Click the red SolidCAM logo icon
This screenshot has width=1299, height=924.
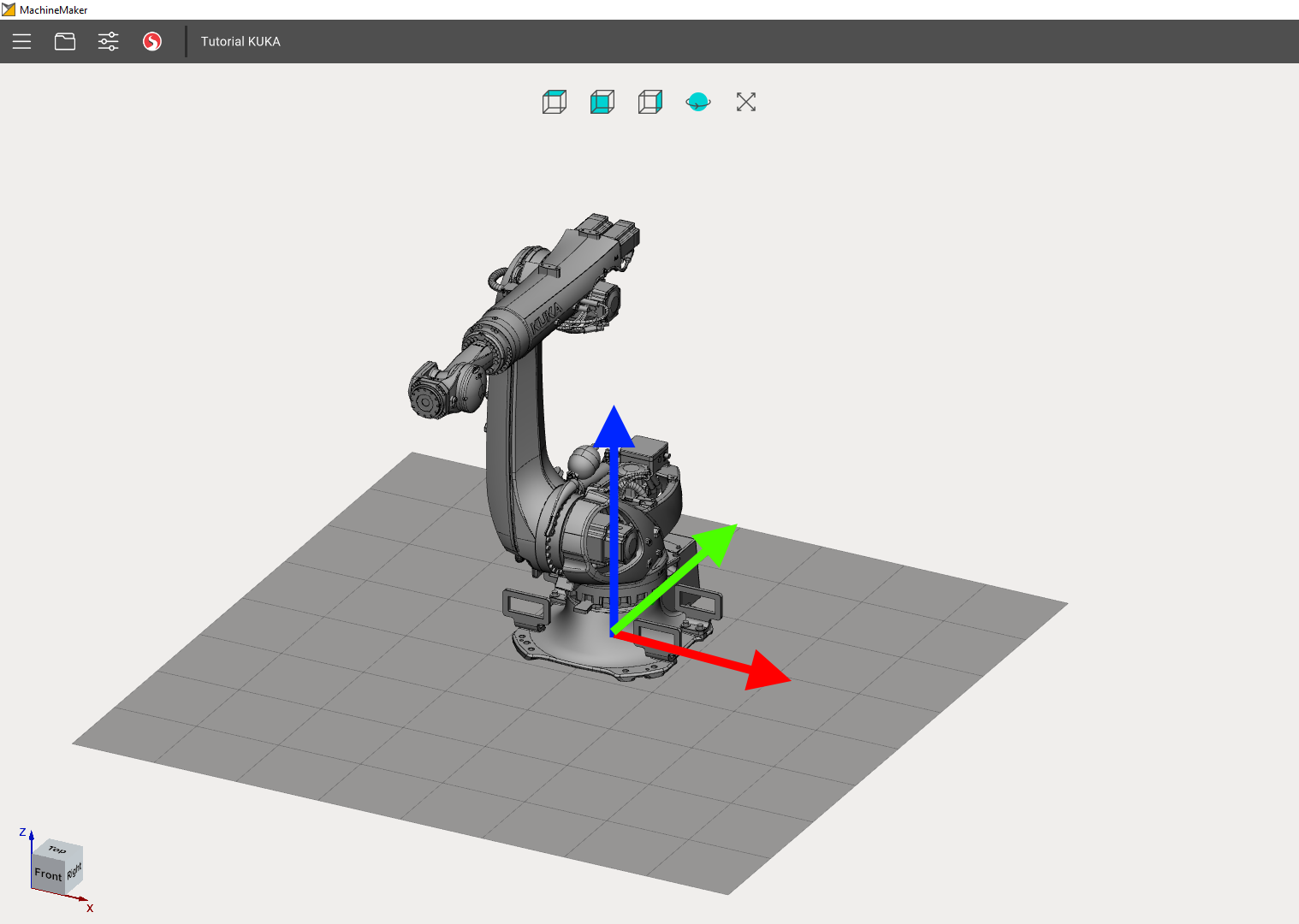[x=152, y=41]
